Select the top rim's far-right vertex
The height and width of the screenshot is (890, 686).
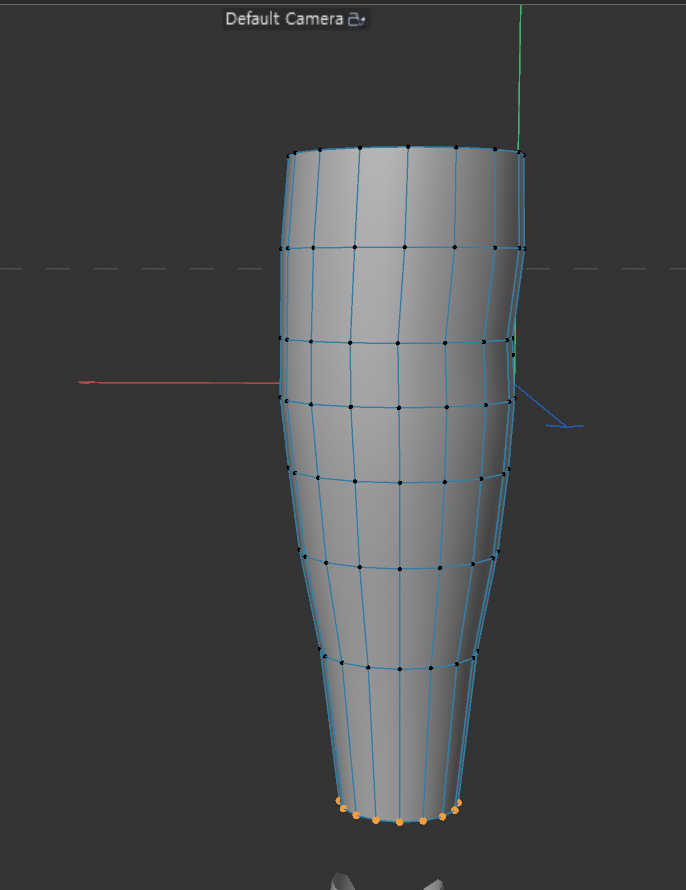point(521,153)
